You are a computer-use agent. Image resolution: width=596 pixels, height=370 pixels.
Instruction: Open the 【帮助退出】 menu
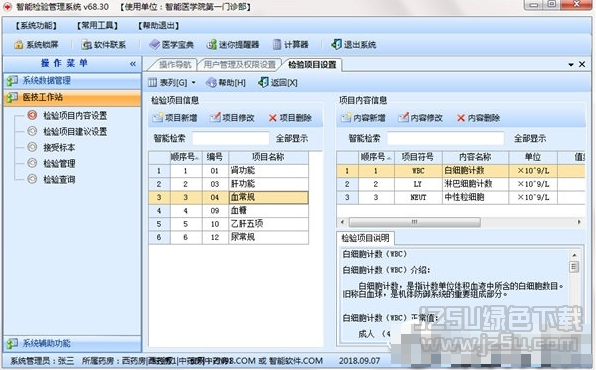click(158, 26)
